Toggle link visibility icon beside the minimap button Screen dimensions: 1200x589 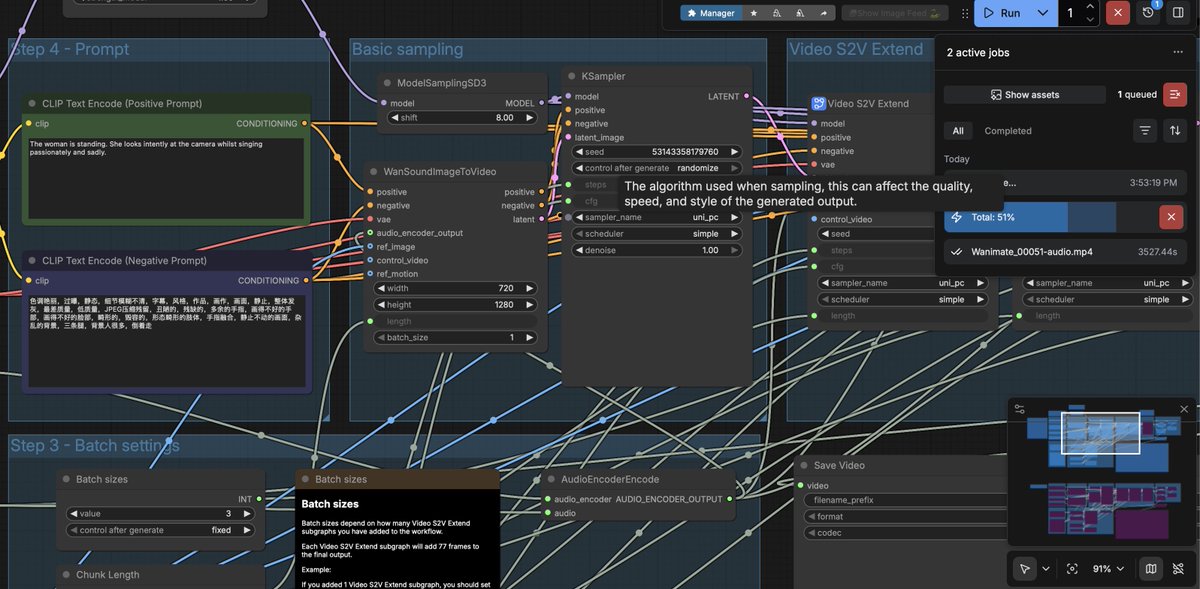point(1178,568)
